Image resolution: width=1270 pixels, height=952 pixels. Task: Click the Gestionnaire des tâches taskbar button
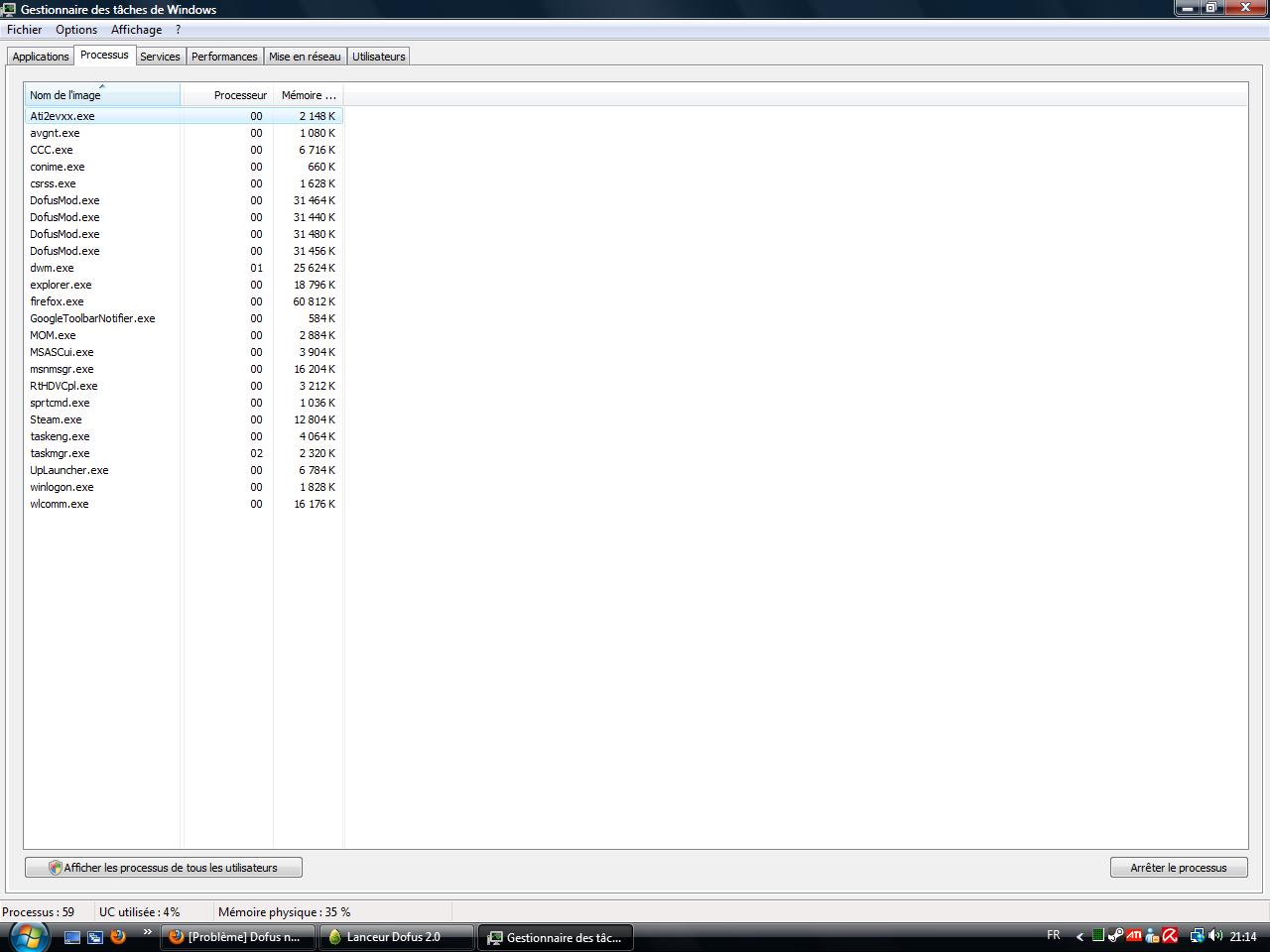point(555,937)
